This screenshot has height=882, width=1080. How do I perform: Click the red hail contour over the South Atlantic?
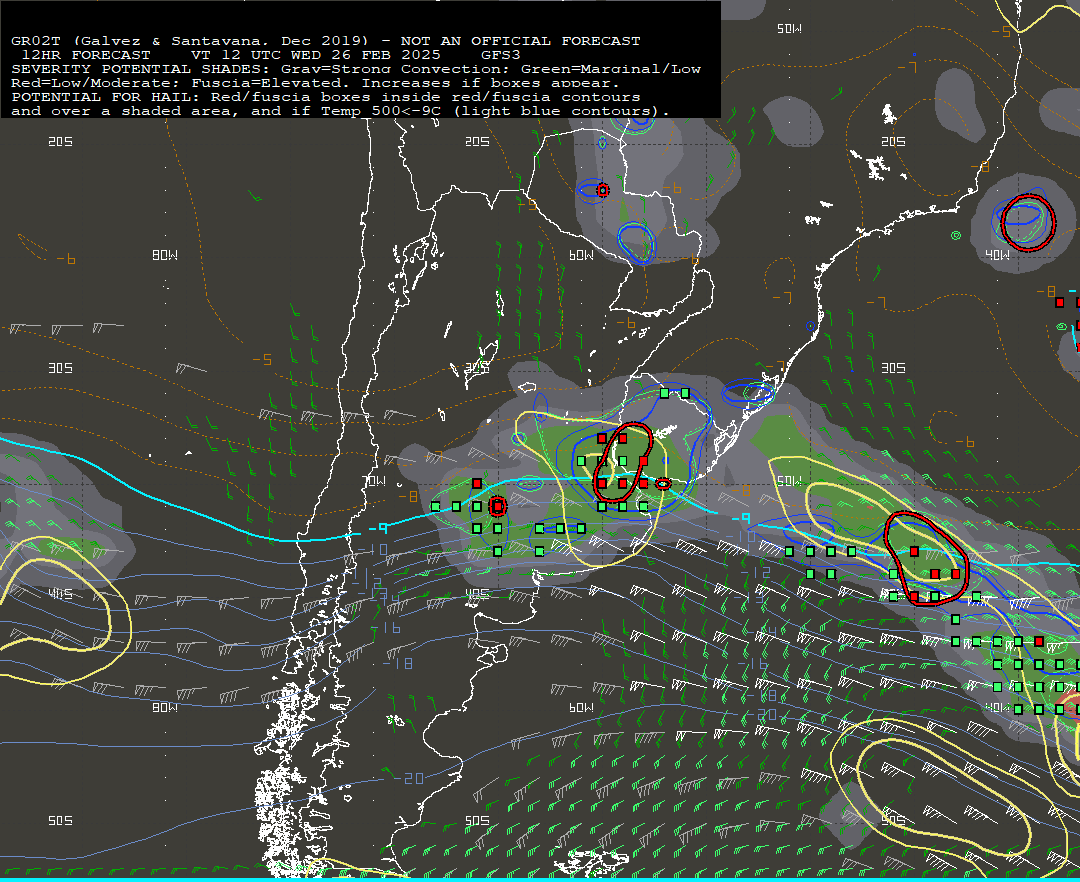click(926, 558)
